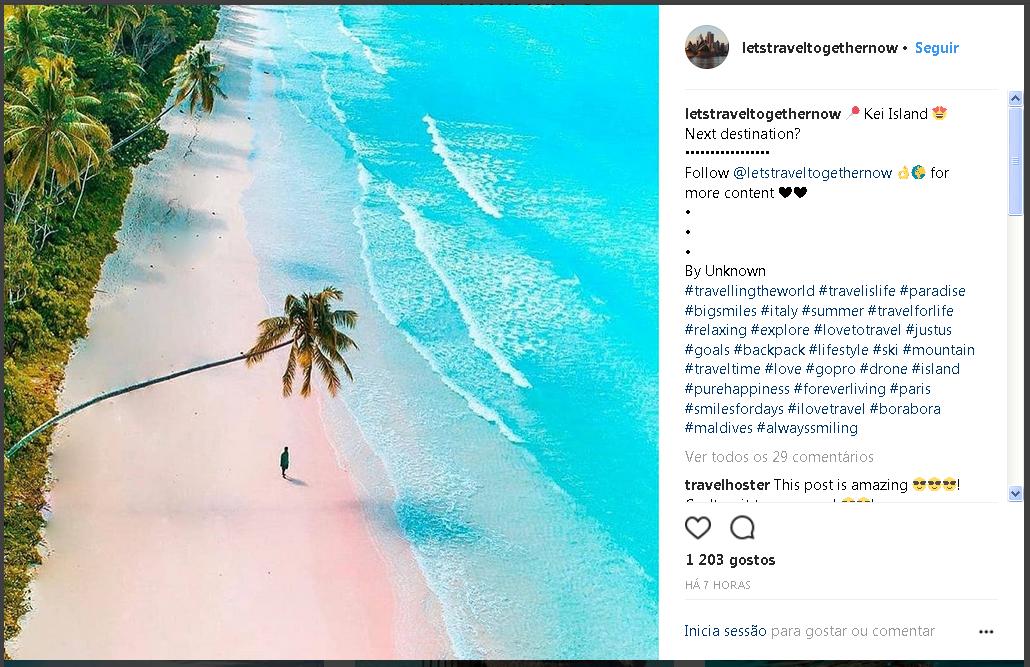The height and width of the screenshot is (667, 1030).
Task: Click the beach photo with palm tree
Action: (330, 332)
